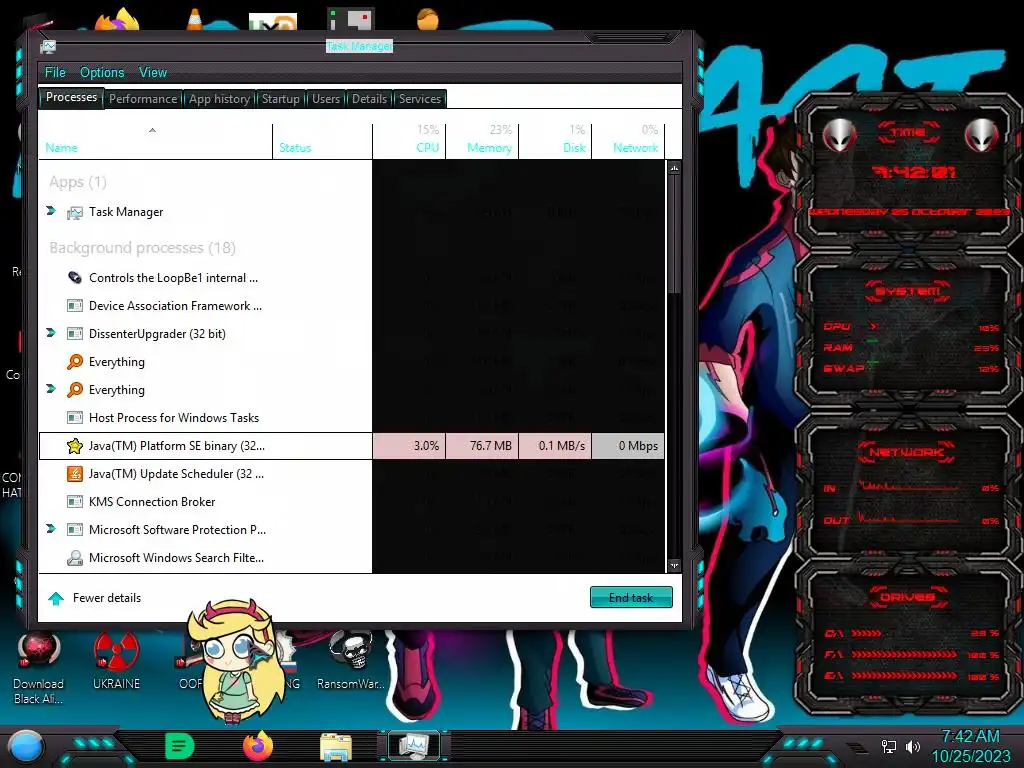Open File Explorer from the taskbar
The width and height of the screenshot is (1024, 768).
tap(336, 746)
